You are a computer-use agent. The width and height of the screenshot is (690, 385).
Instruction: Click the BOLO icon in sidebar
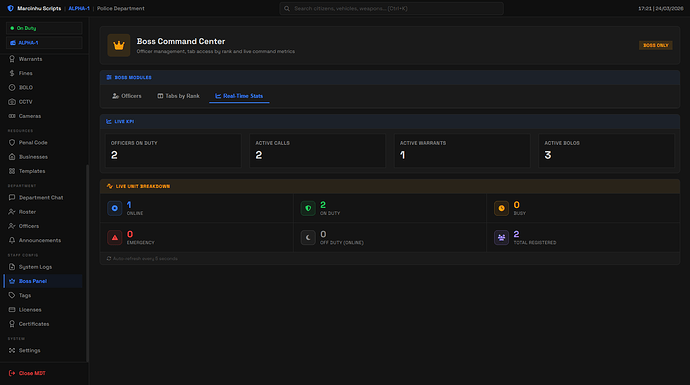click(12, 88)
